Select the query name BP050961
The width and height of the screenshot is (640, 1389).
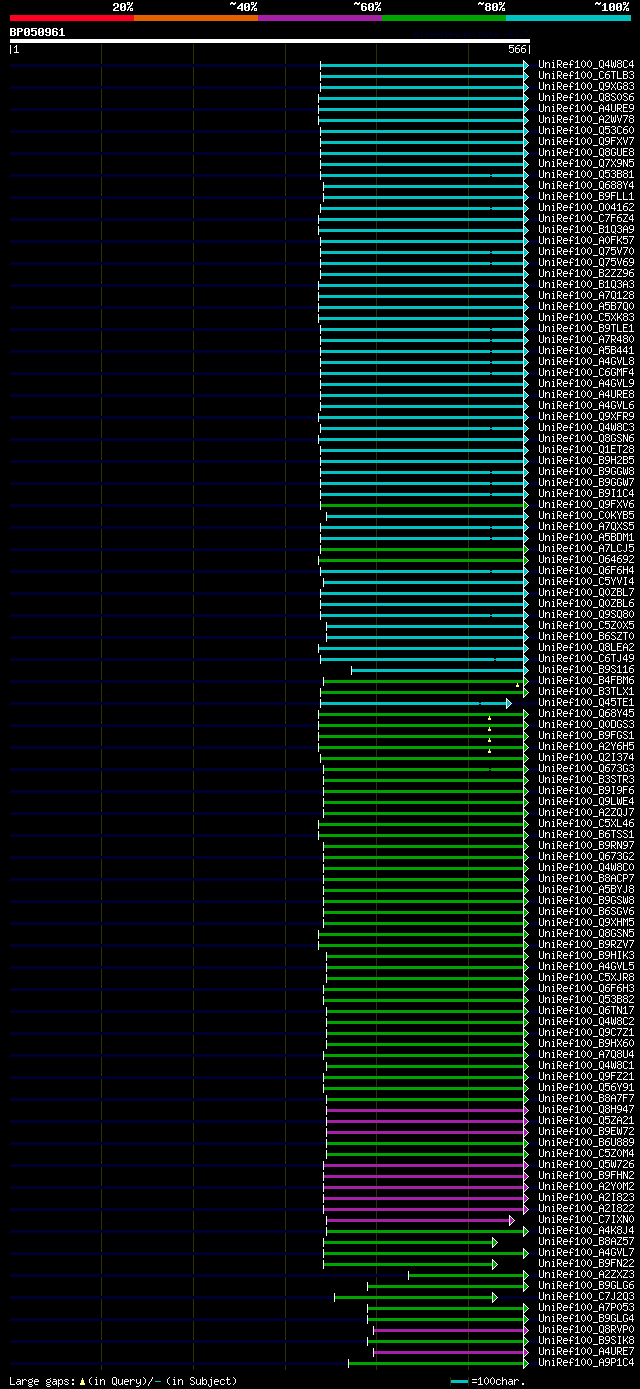38,32
